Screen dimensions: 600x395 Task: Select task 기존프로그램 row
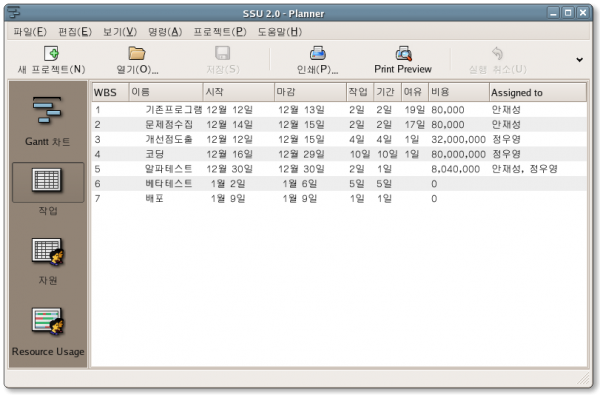pos(339,110)
